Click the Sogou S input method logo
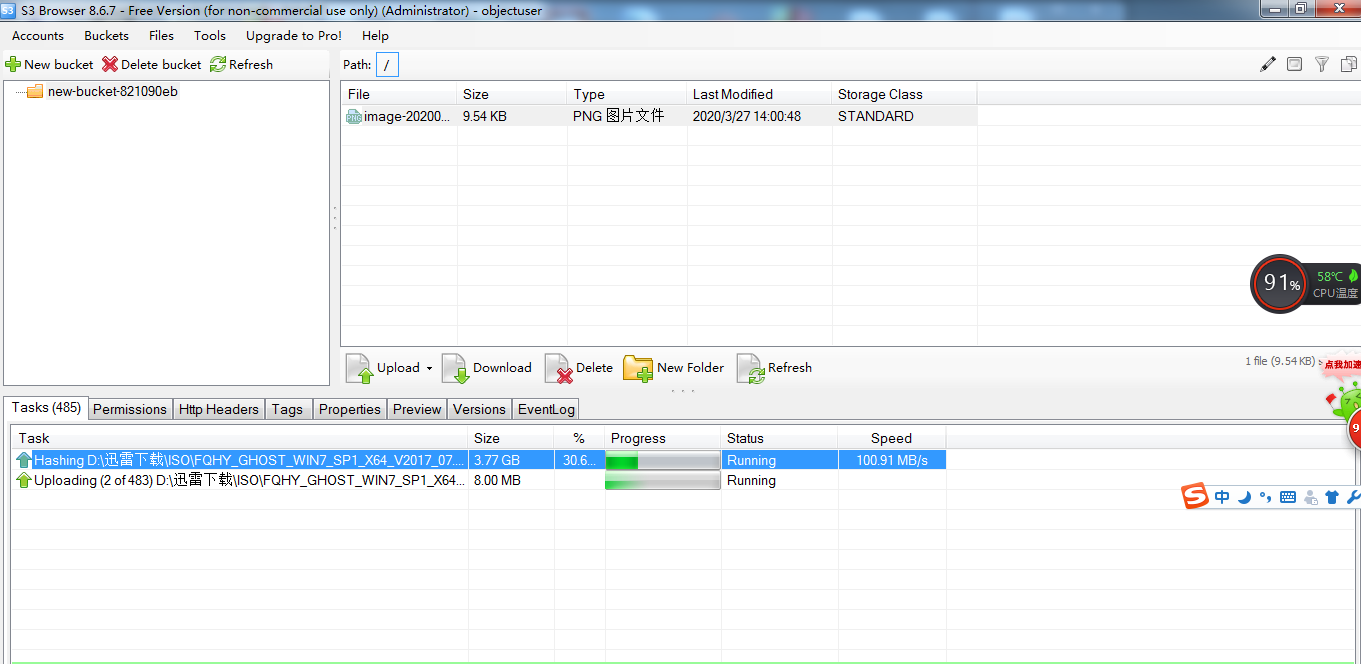The width and height of the screenshot is (1361, 664). pyautogui.click(x=1196, y=496)
